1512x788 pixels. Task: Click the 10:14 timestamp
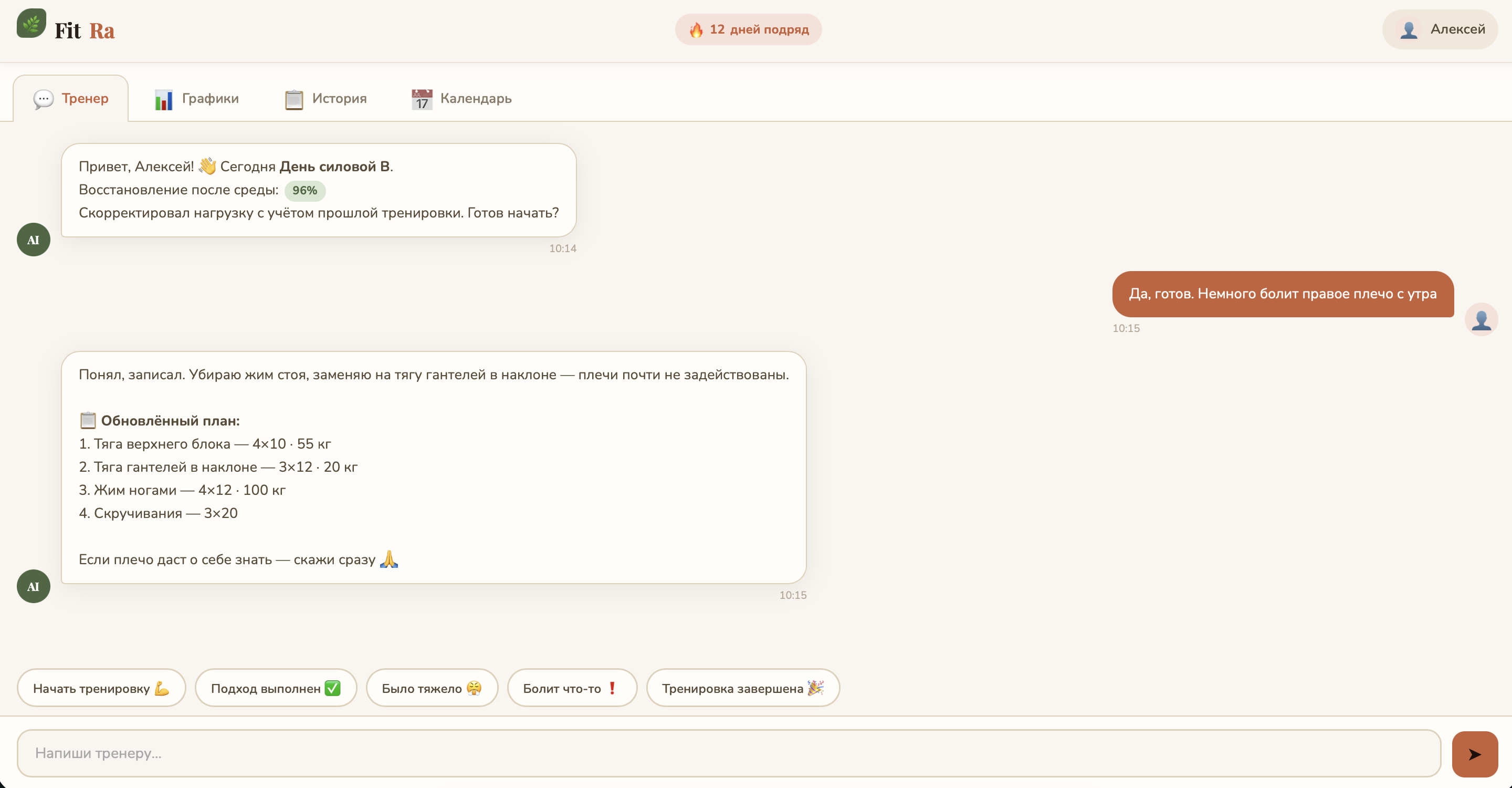pyautogui.click(x=563, y=248)
